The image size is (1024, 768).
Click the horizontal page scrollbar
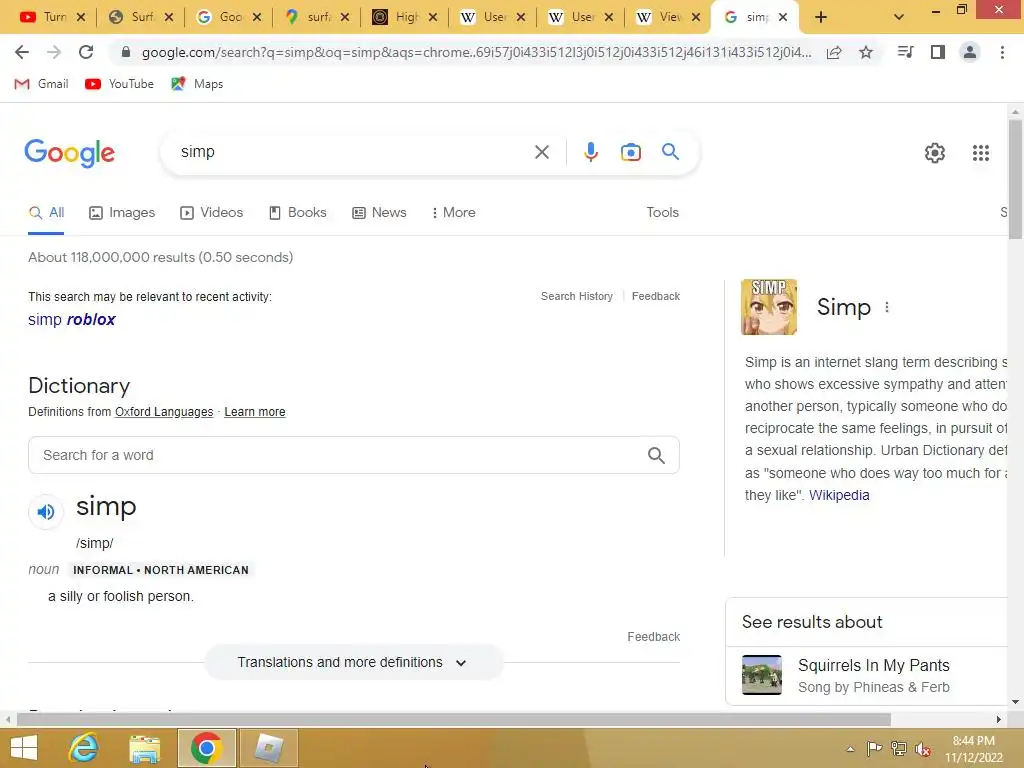[453, 719]
